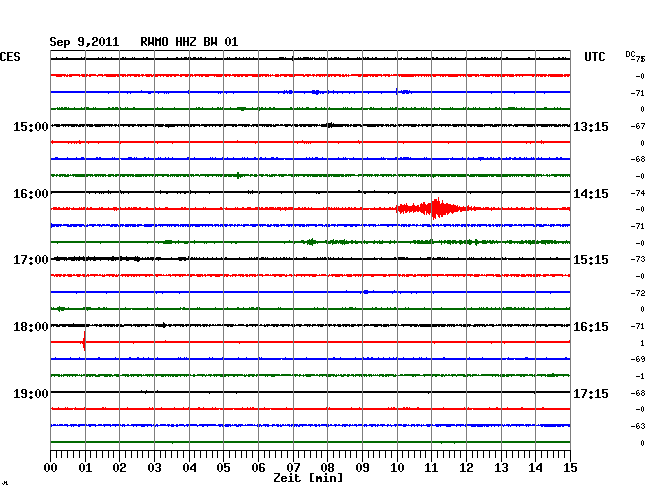
Task: Click the "06" minute axis label
Action: pyautogui.click(x=258, y=467)
